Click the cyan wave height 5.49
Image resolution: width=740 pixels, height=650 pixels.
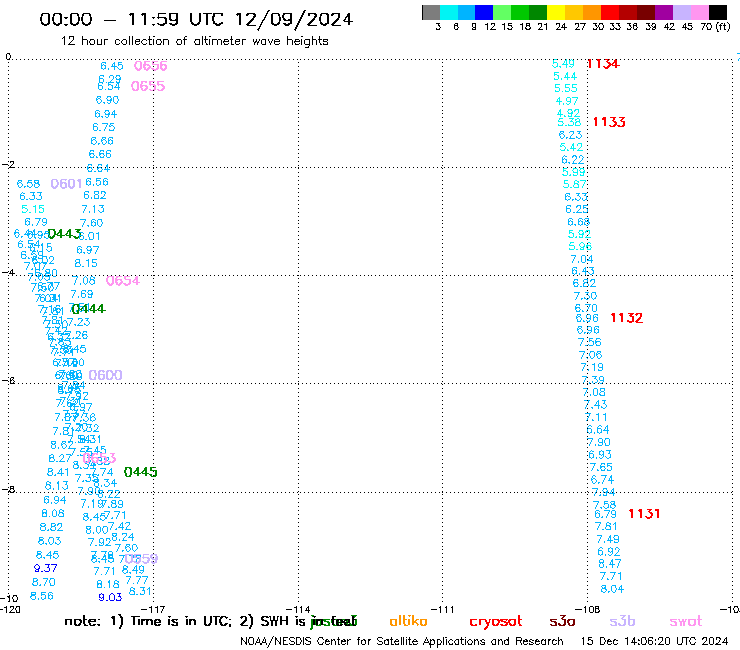click(563, 64)
